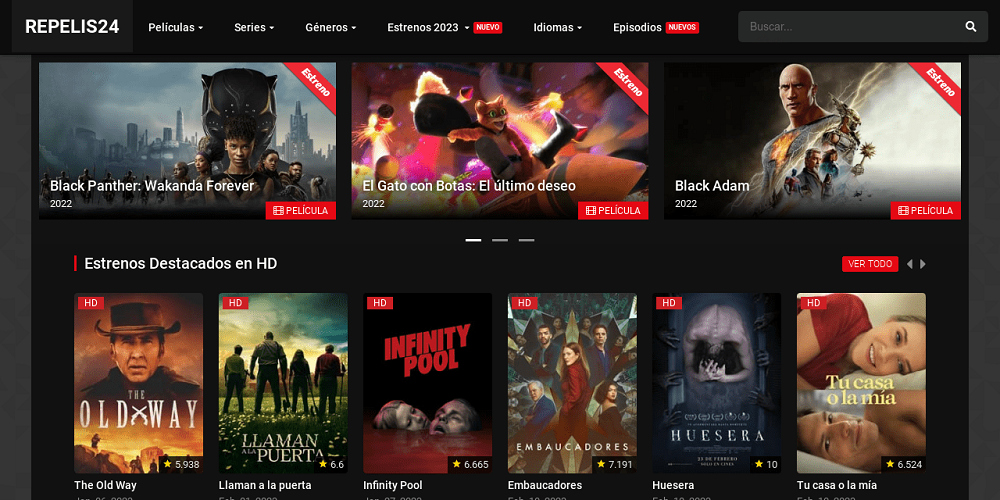This screenshot has width=1000, height=500.
Task: Click next arrow in Estrenos Destacados
Action: [922, 264]
